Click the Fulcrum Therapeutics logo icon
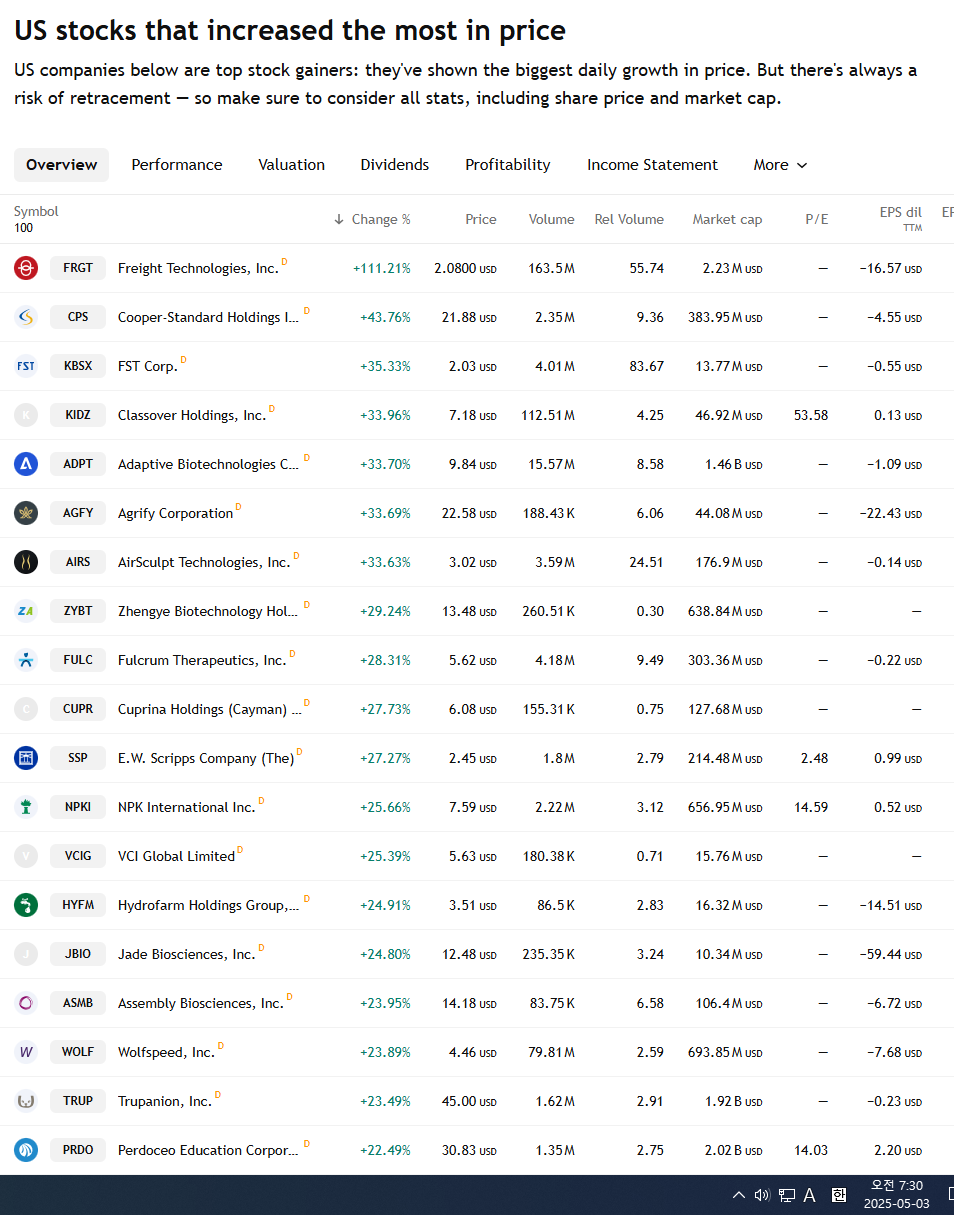Viewport: 954px width, 1215px height. pos(26,660)
